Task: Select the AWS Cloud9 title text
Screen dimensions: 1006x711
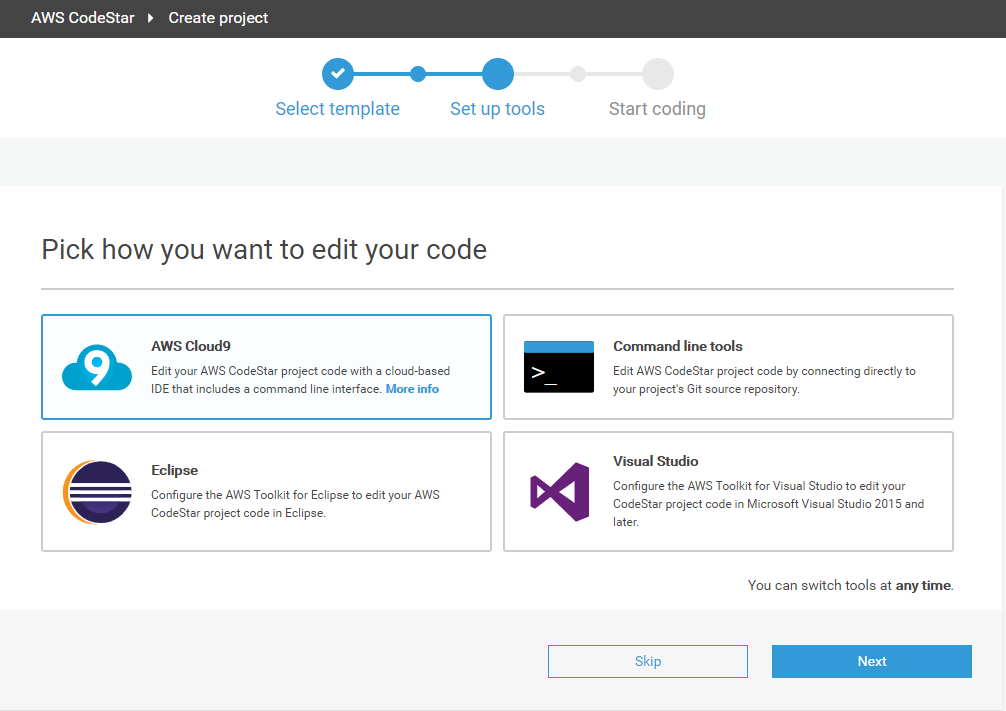Action: pyautogui.click(x=191, y=346)
